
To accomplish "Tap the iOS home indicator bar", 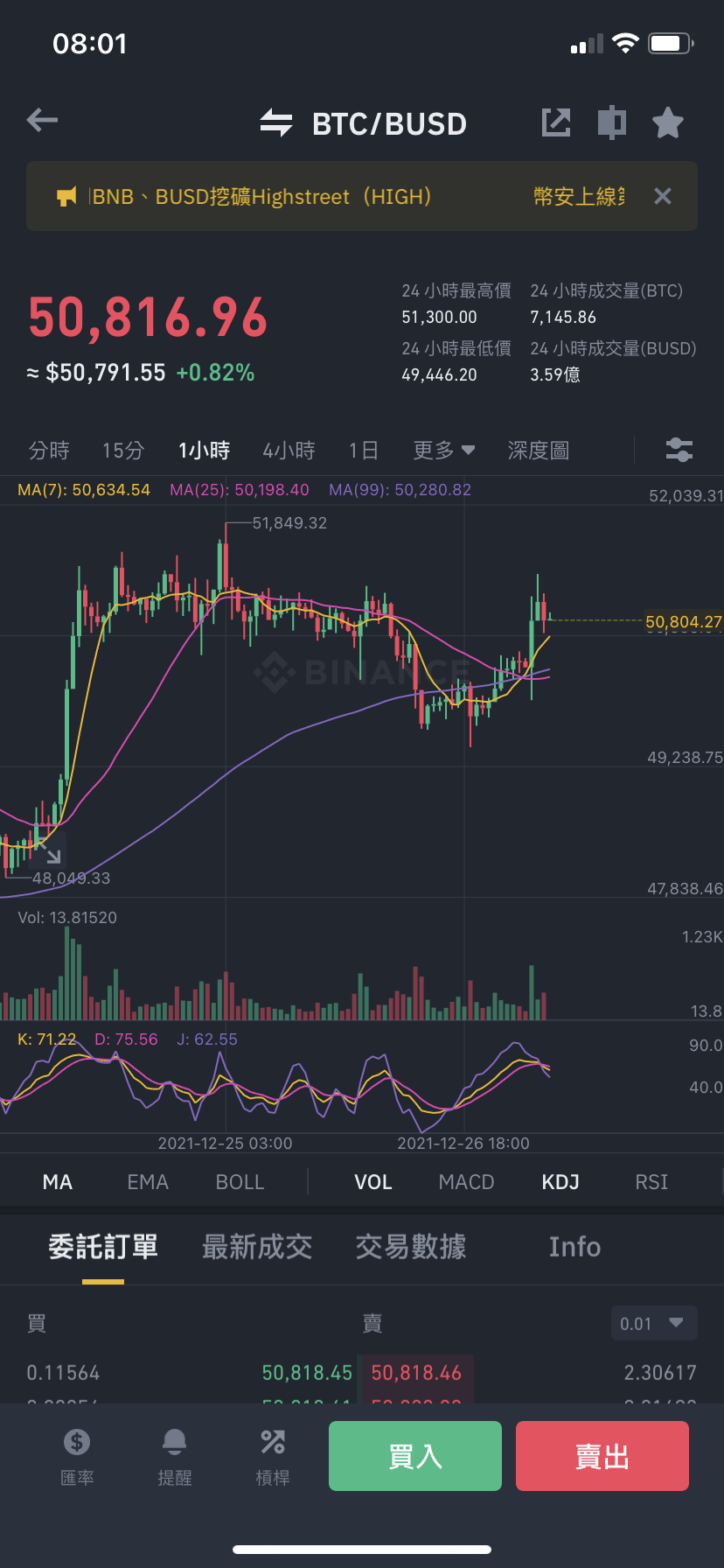I will [x=362, y=1550].
